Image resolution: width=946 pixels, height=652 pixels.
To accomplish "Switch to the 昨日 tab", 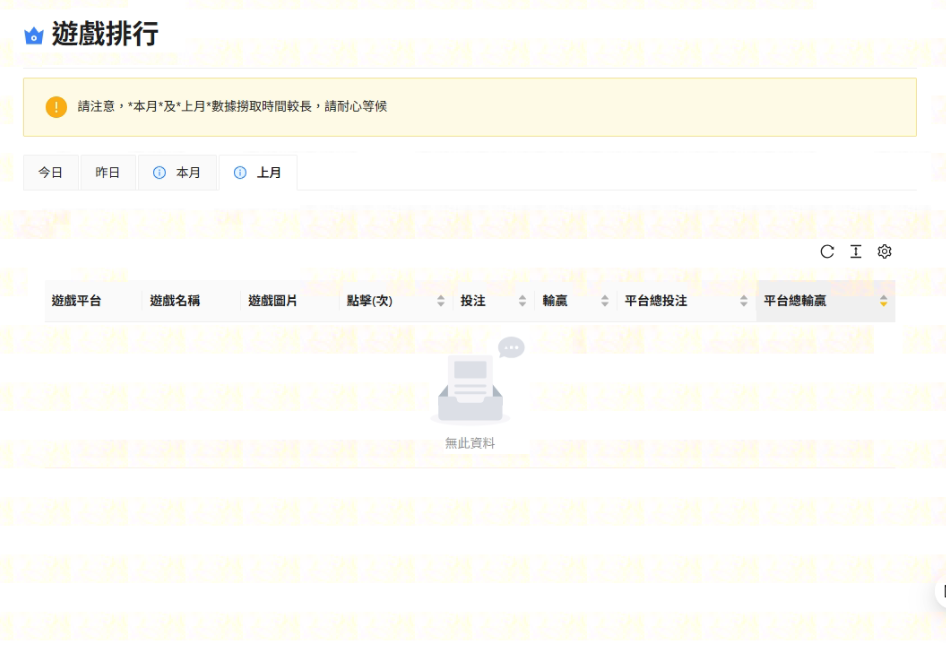I will [108, 173].
